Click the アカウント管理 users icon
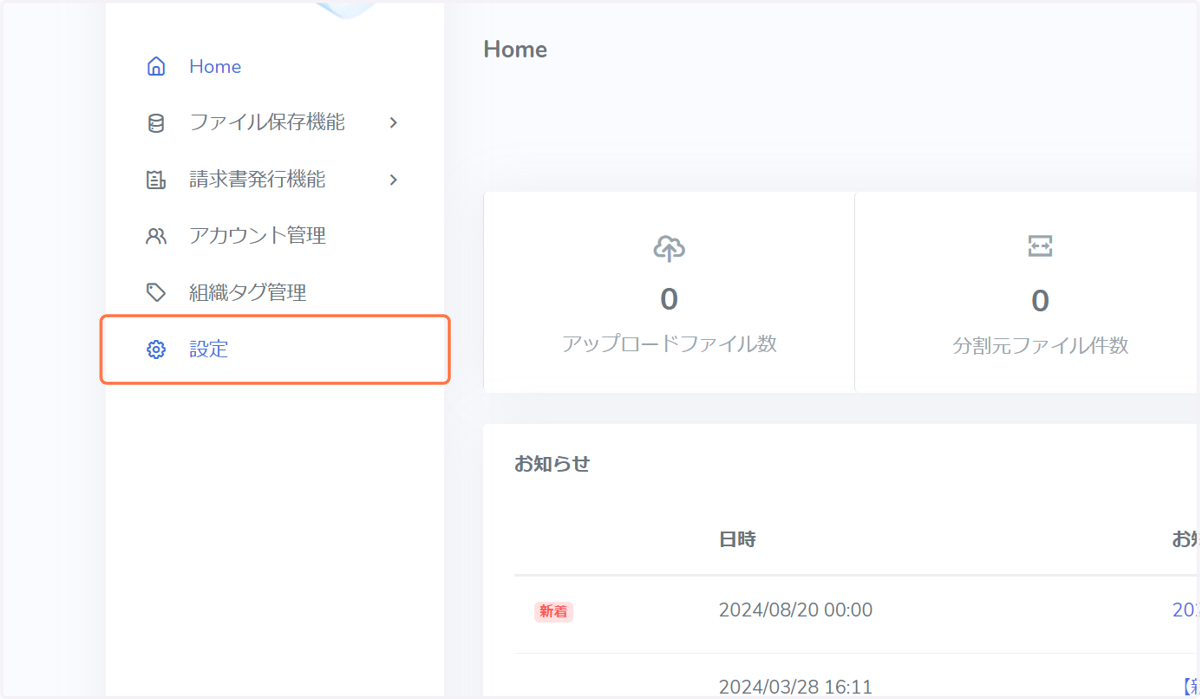The image size is (1200, 699). click(x=156, y=237)
